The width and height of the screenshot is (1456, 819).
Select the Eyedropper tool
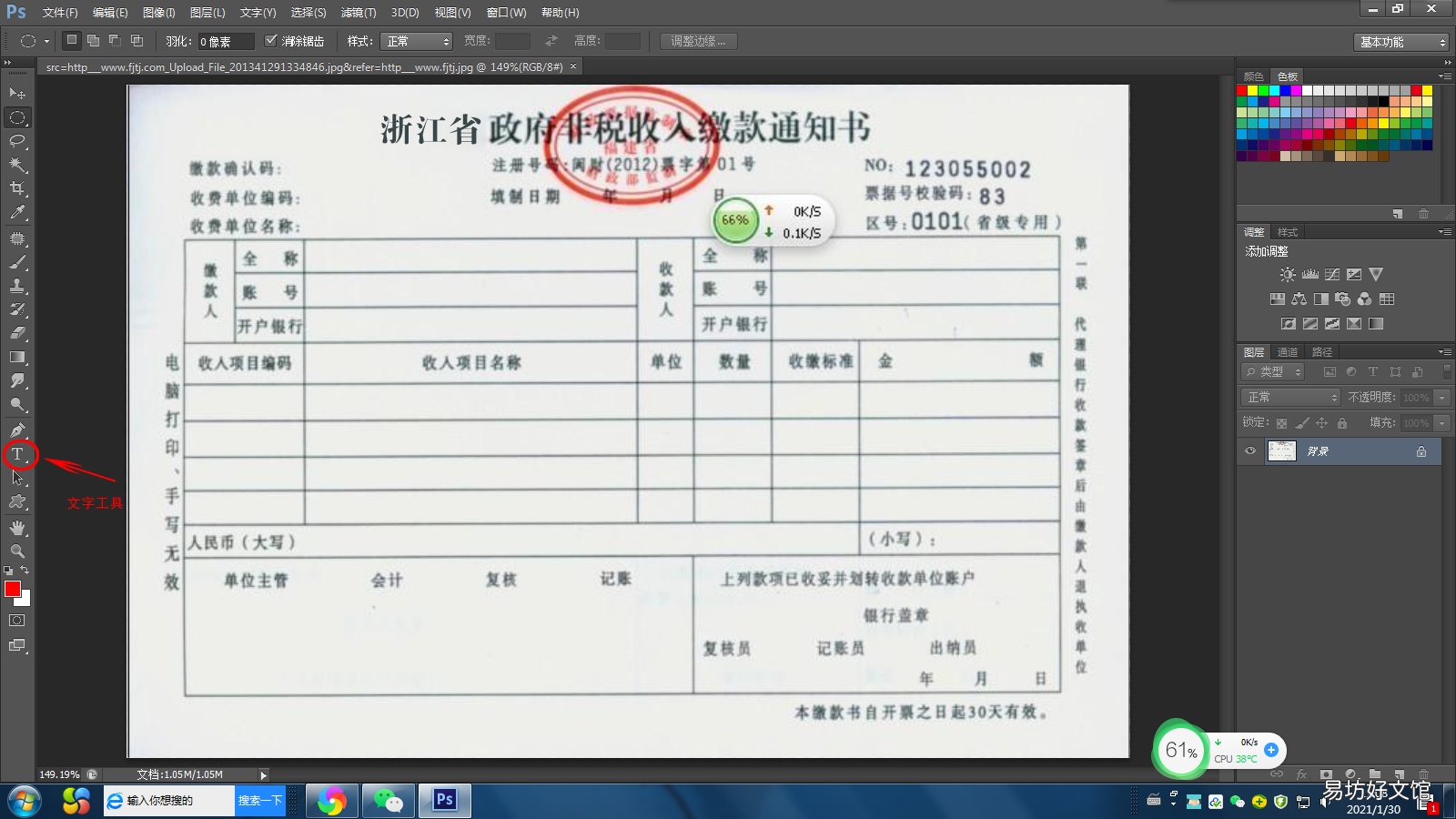pos(17,213)
